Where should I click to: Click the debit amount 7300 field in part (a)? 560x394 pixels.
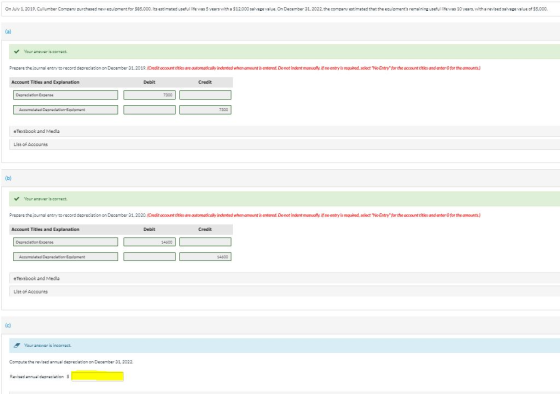pyautogui.click(x=149, y=95)
